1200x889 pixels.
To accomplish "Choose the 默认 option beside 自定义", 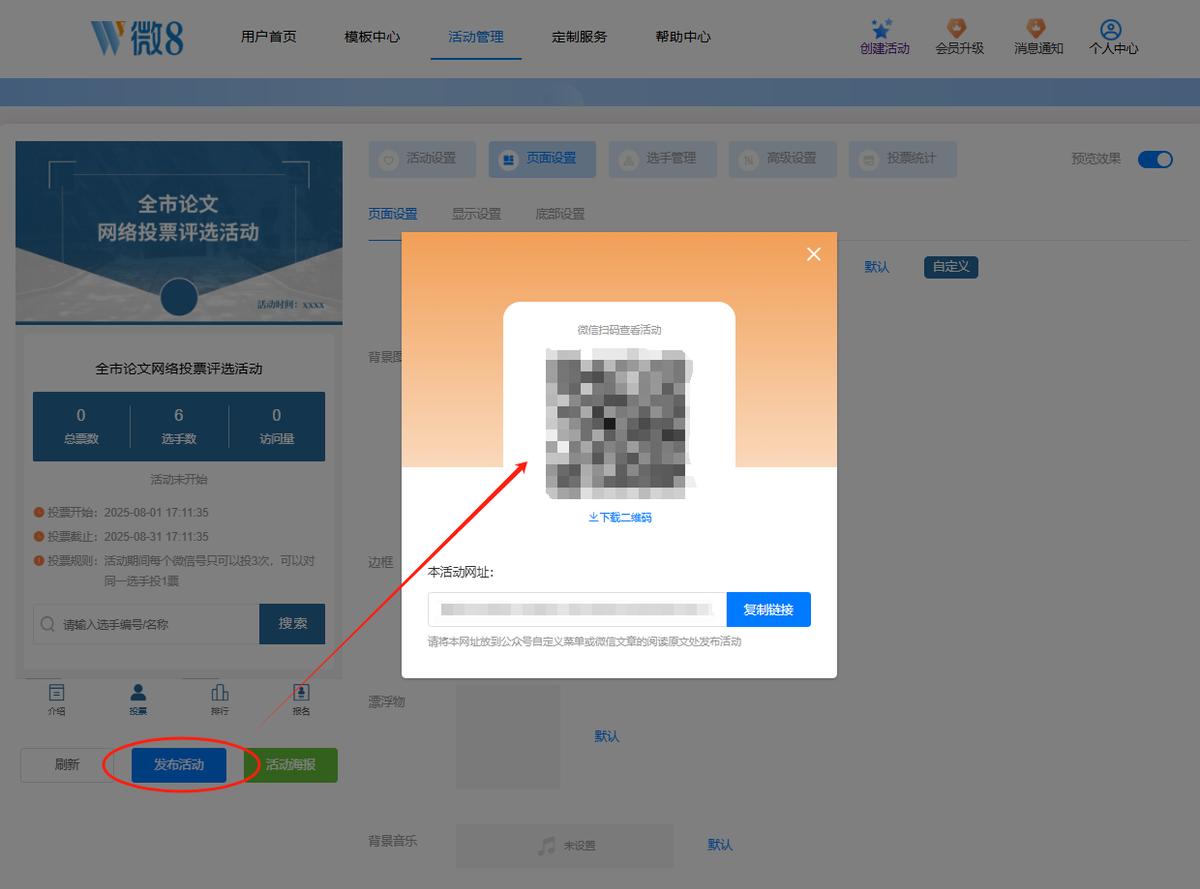I will (877, 267).
